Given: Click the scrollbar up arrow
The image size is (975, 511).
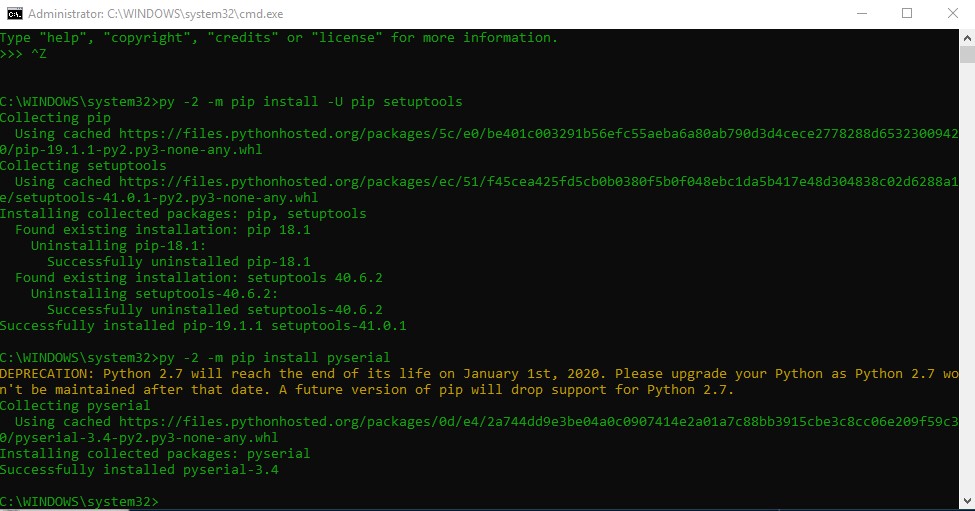Looking at the screenshot, I should point(967,38).
